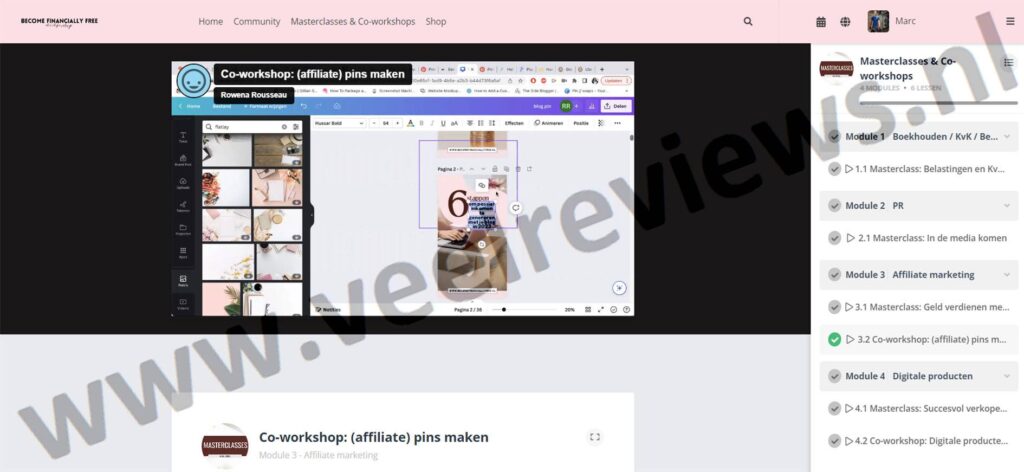This screenshot has width=1024, height=472.
Task: Click the play icon of lesson 2.1
Action: click(850, 238)
